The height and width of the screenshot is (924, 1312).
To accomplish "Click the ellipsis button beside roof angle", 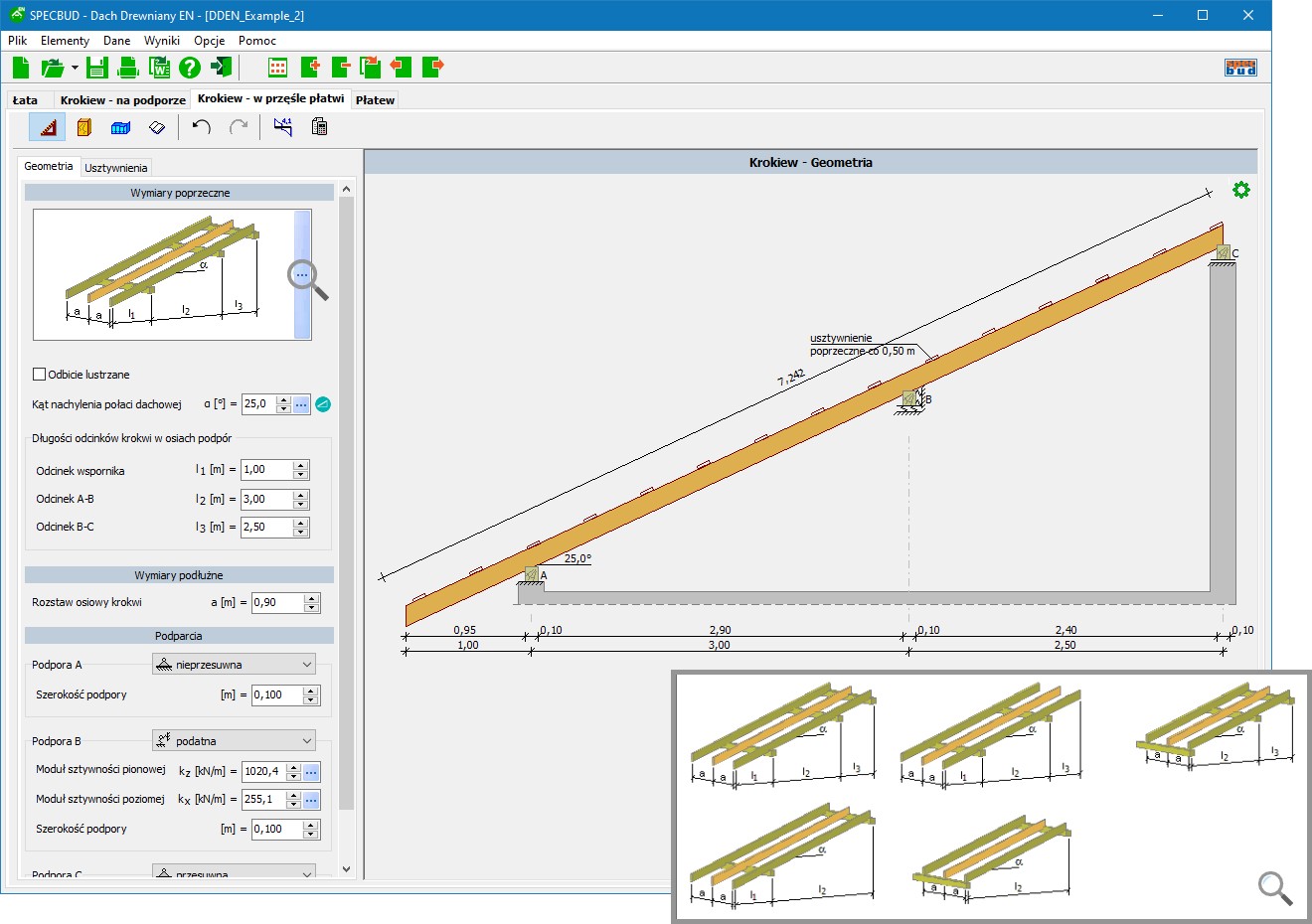I will (301, 404).
